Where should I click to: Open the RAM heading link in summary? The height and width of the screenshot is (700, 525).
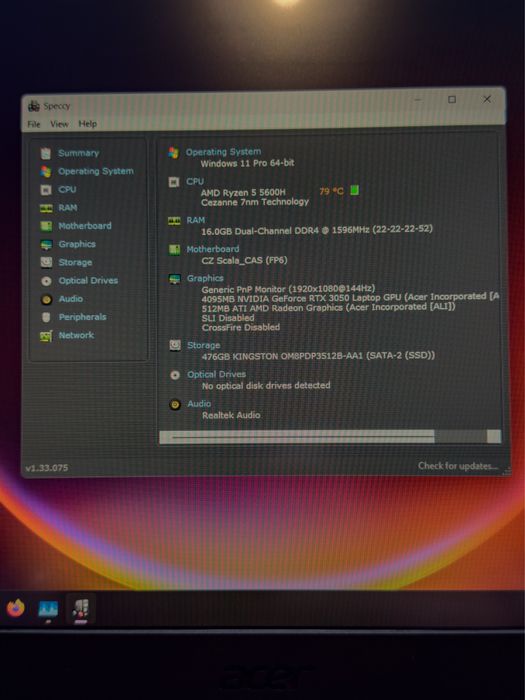pyautogui.click(x=196, y=220)
